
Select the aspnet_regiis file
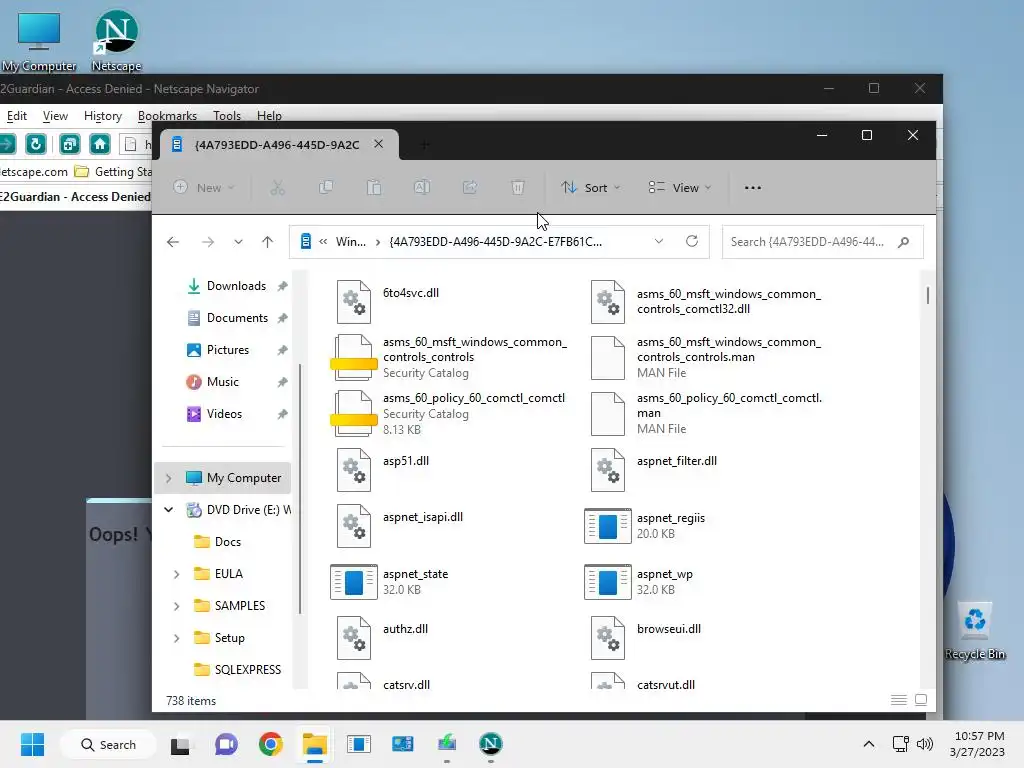pyautogui.click(x=647, y=526)
